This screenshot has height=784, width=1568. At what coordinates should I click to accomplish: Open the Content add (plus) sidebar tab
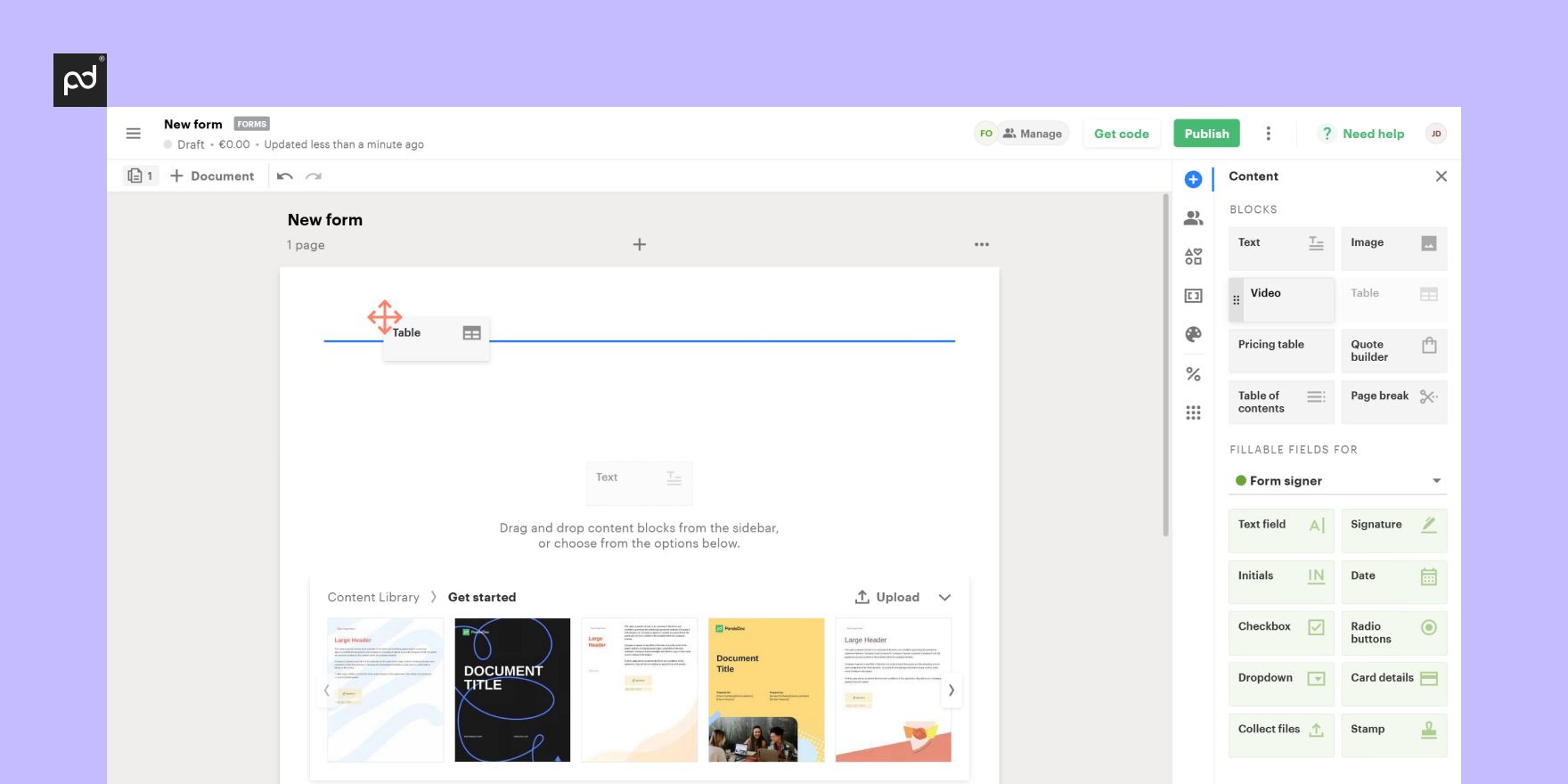1194,179
